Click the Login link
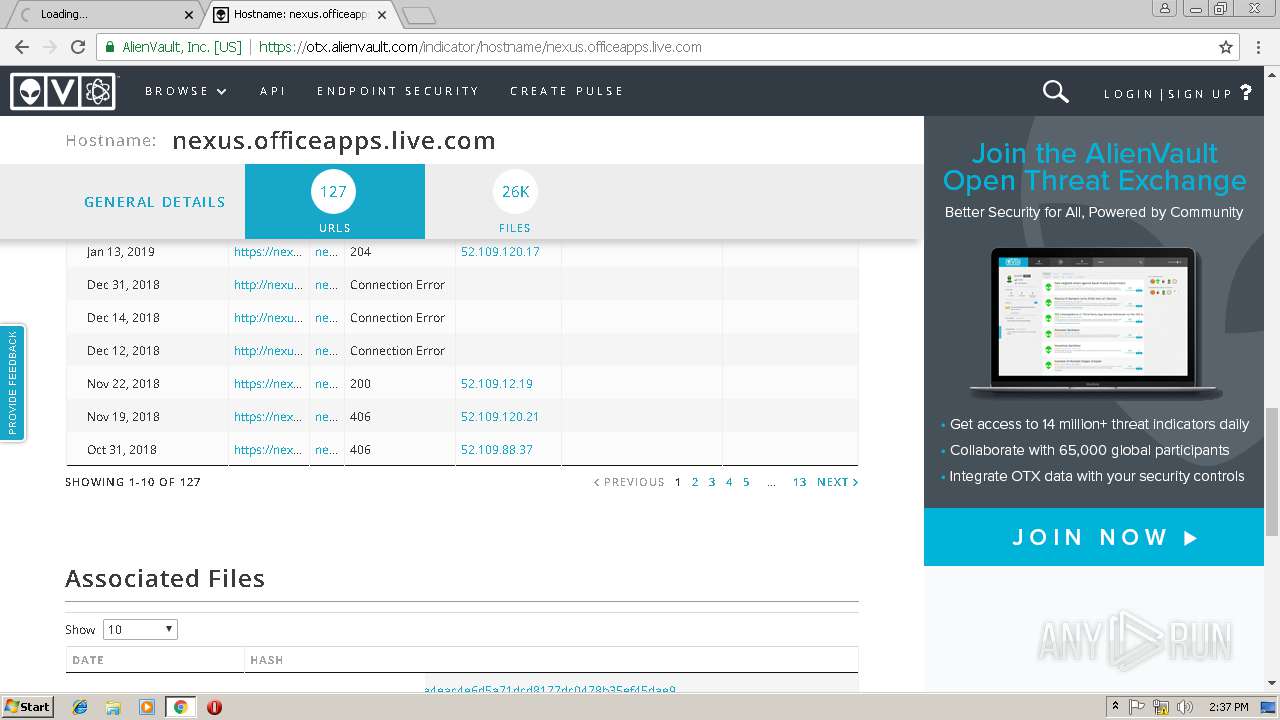Viewport: 1280px width, 720px height. [x=1129, y=94]
